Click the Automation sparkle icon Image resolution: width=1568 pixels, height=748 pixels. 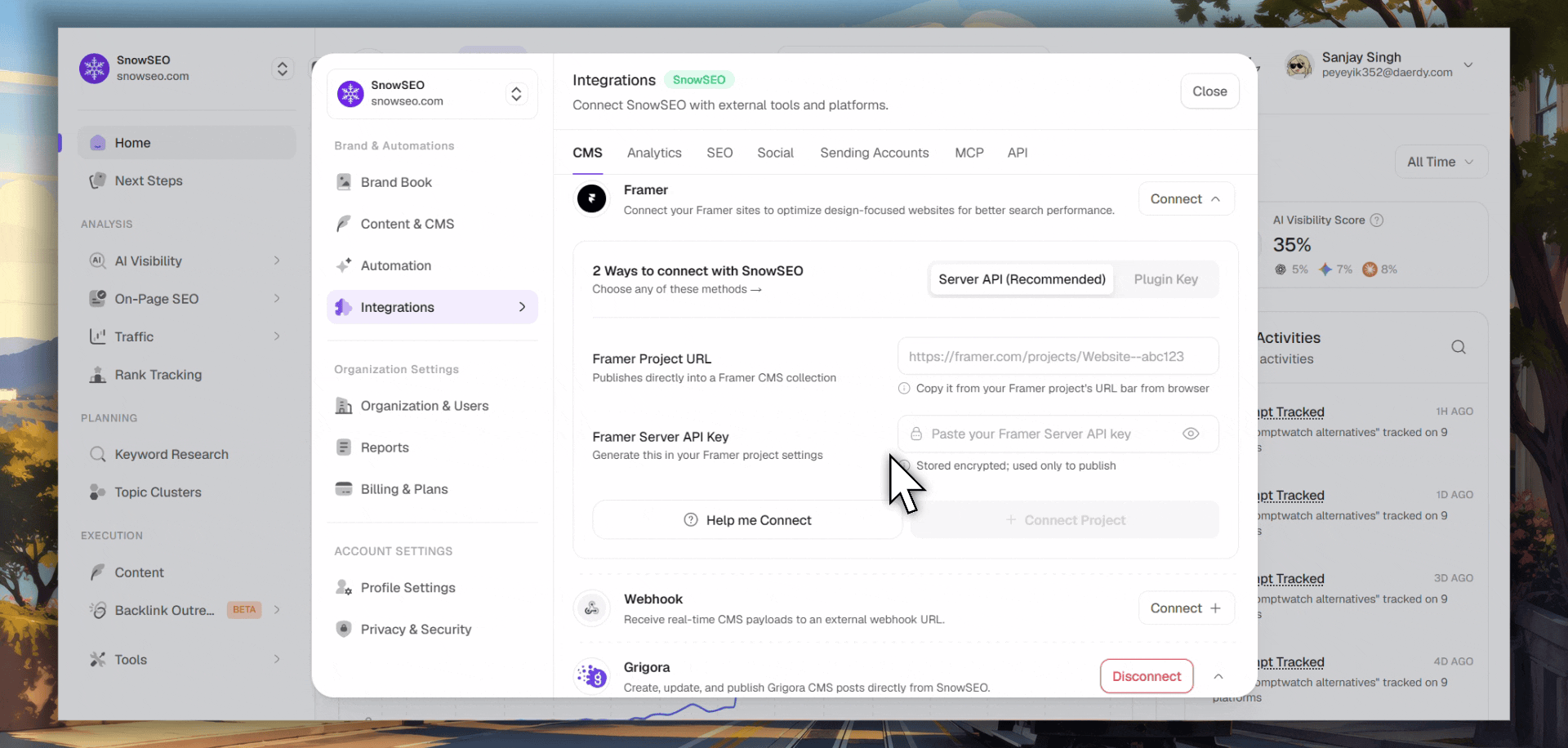344,265
